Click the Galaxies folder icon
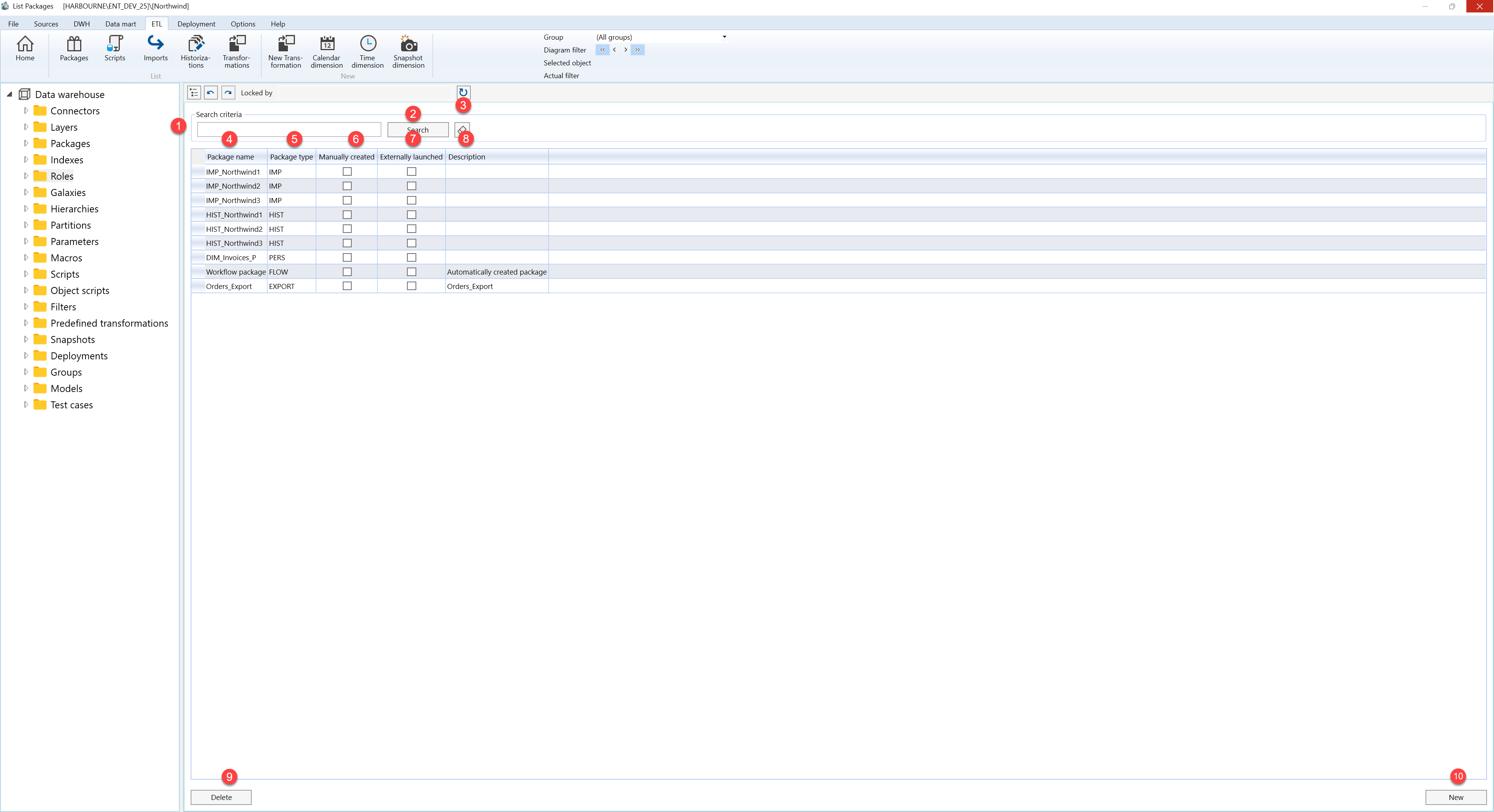 tap(40, 192)
